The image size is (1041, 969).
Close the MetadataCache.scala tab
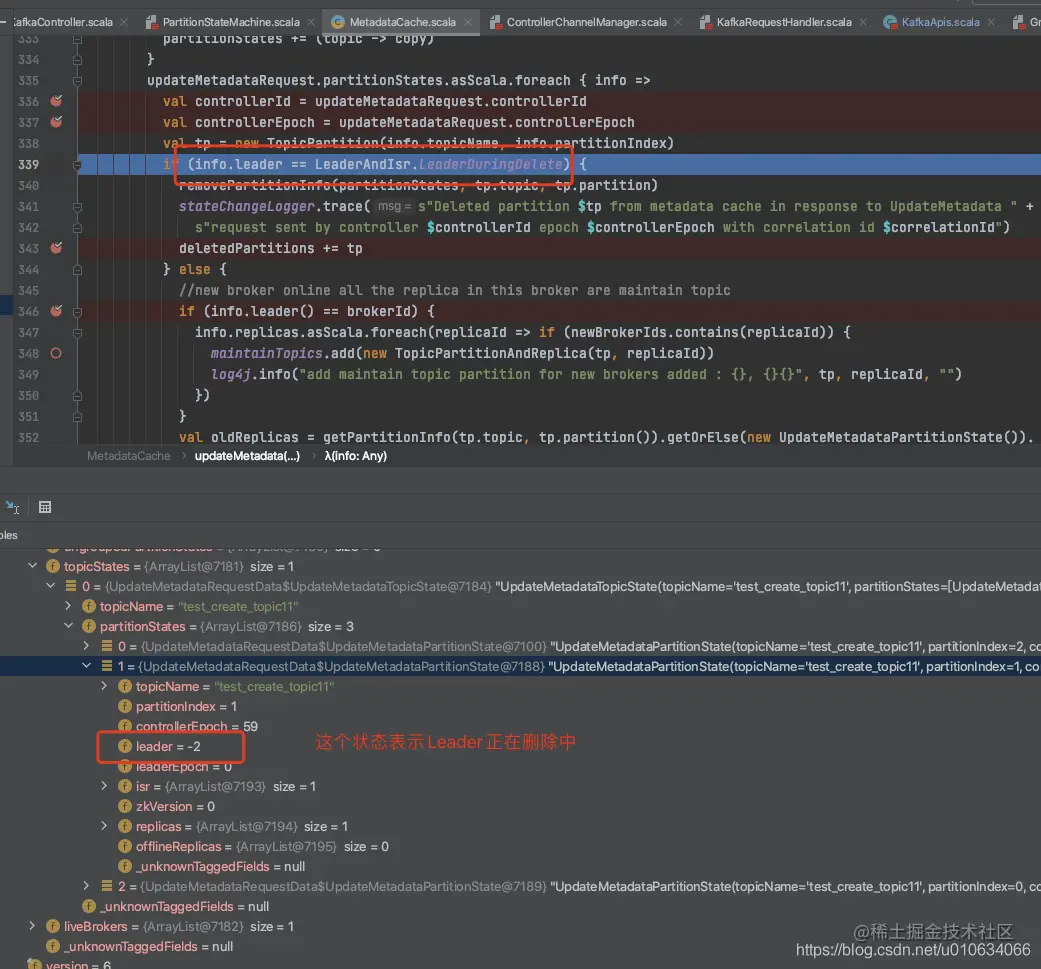[x=468, y=22]
